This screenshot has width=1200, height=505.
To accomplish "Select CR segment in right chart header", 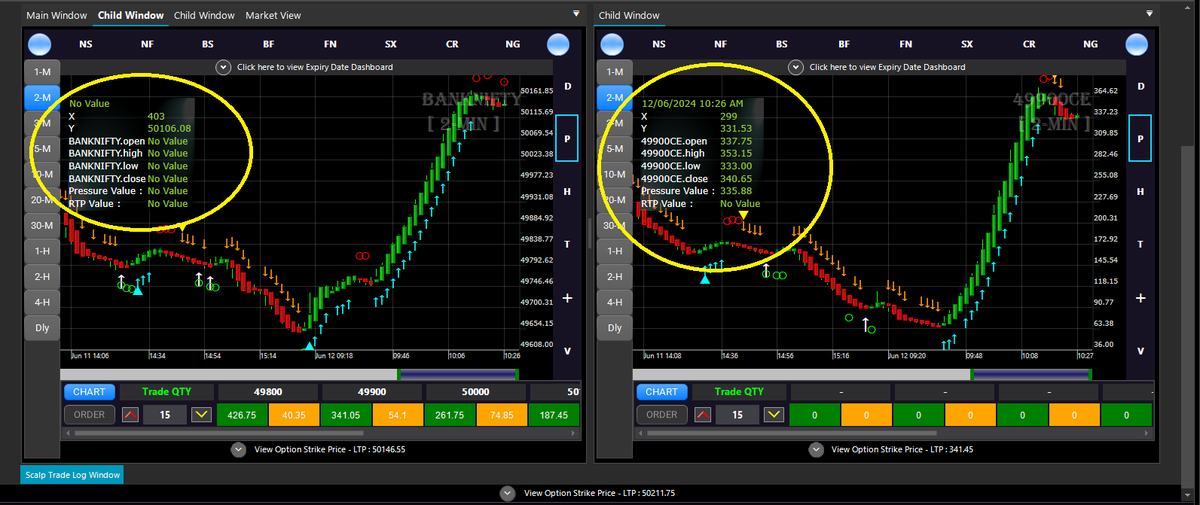I will tap(1029, 44).
